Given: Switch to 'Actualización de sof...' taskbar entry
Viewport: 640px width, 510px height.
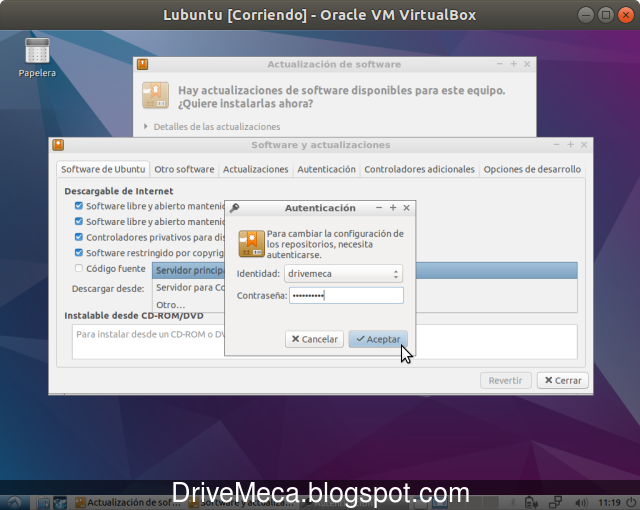Looking at the screenshot, I should 129,503.
